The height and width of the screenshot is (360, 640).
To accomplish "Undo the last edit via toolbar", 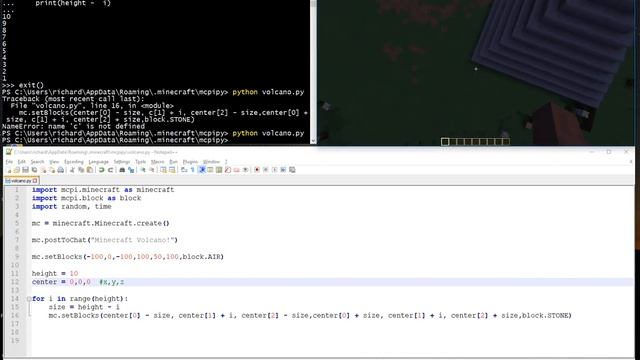I will [x=101, y=170].
